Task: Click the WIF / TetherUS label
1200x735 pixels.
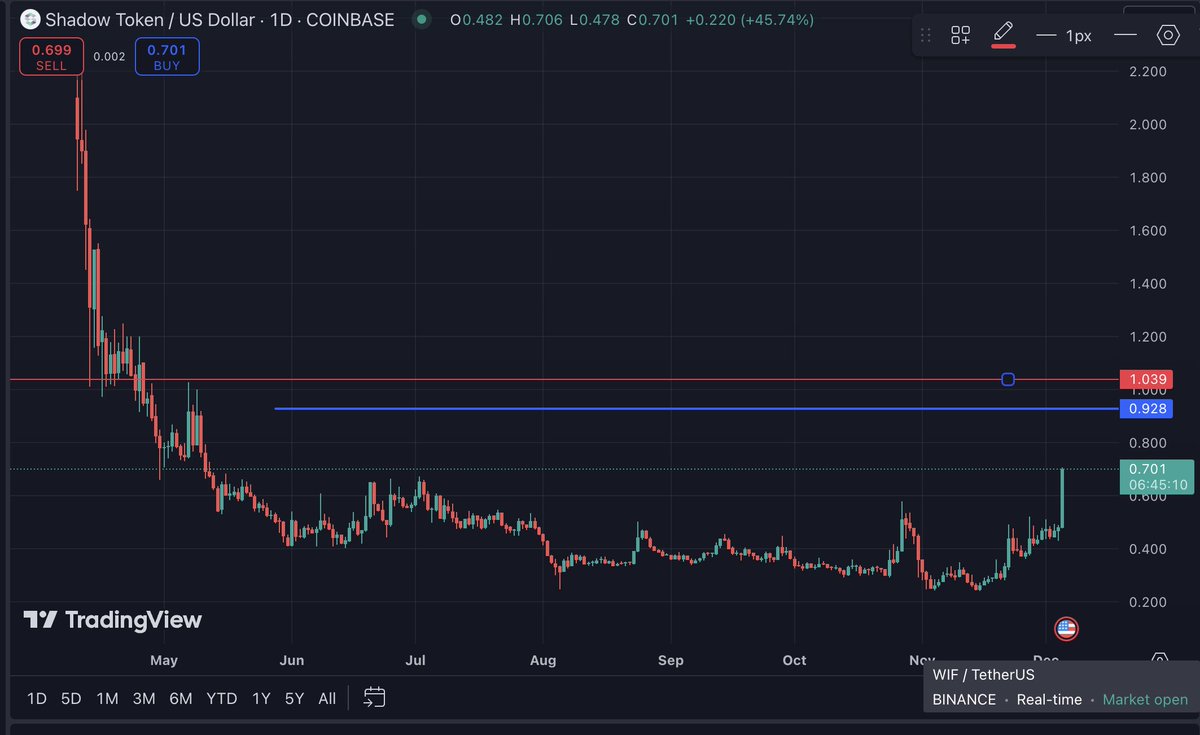Action: pos(984,675)
